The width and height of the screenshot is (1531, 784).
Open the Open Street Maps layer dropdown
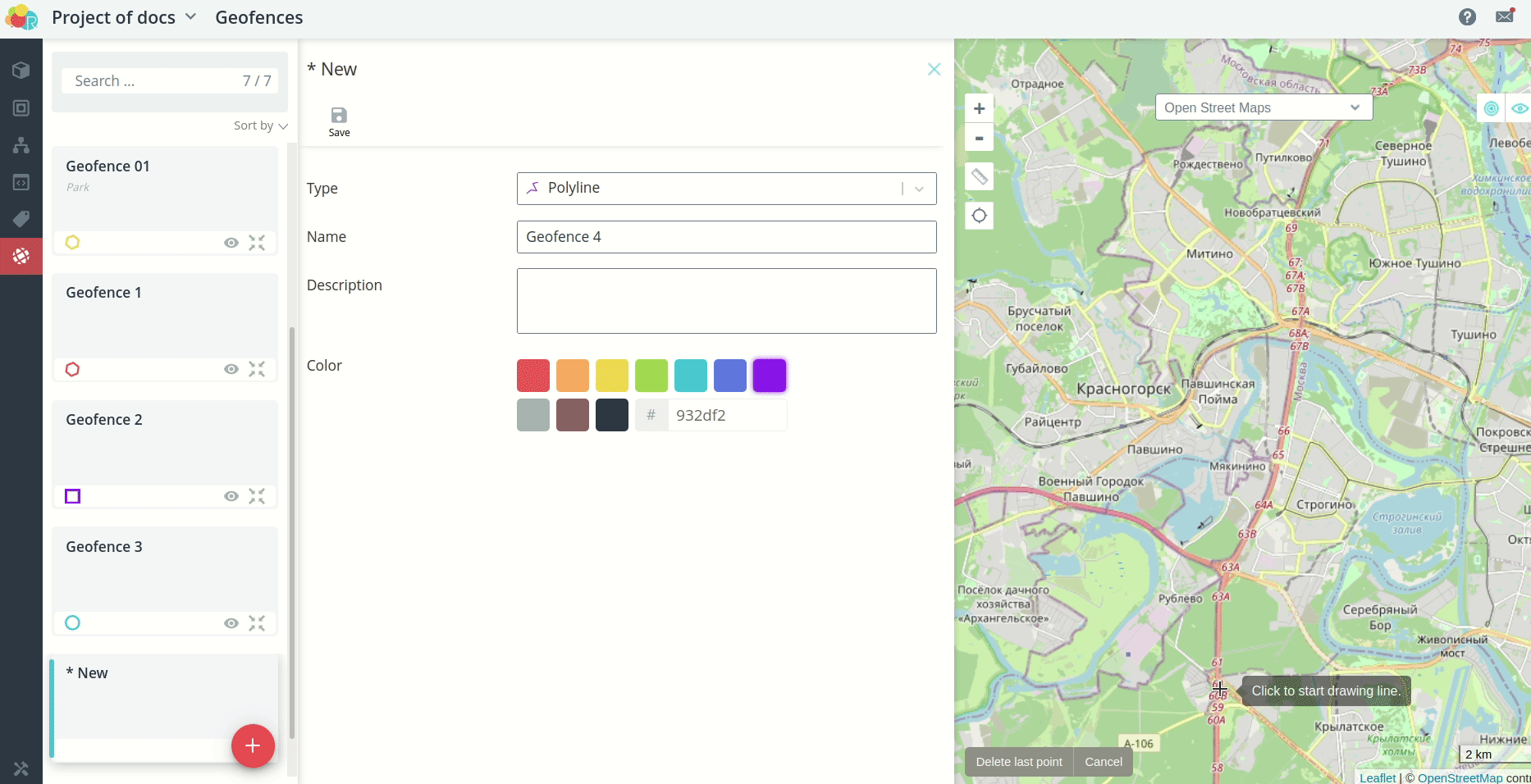[1263, 107]
